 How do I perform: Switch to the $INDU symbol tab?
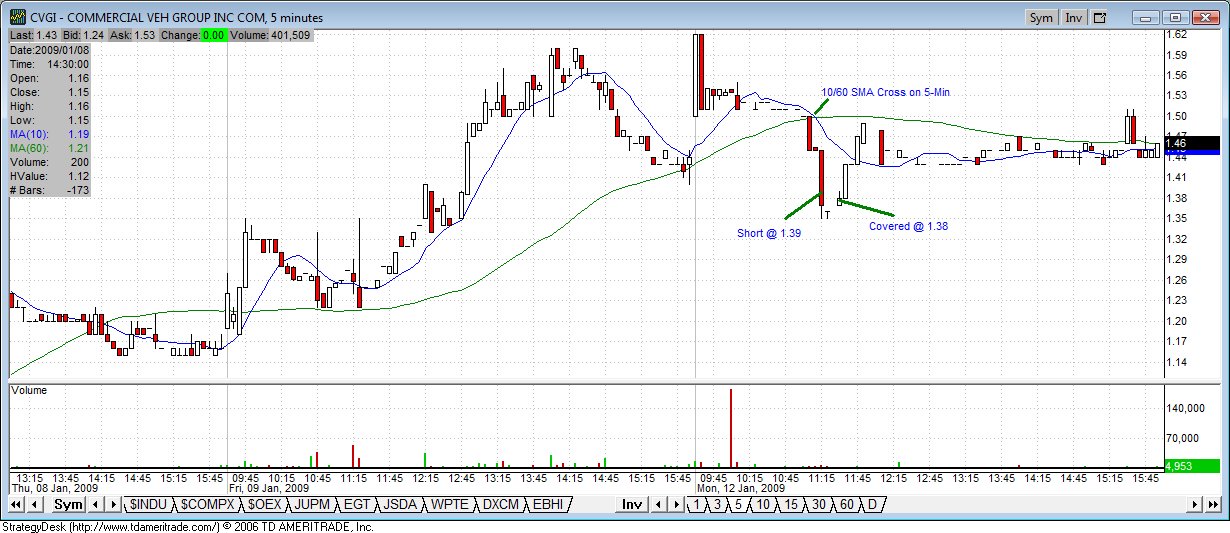click(148, 504)
